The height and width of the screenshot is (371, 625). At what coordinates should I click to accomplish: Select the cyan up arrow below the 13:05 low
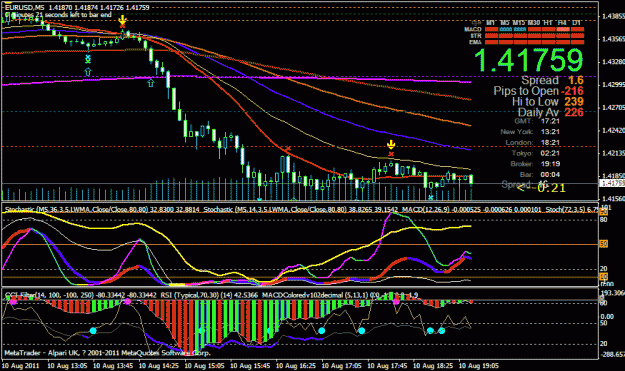point(88,72)
